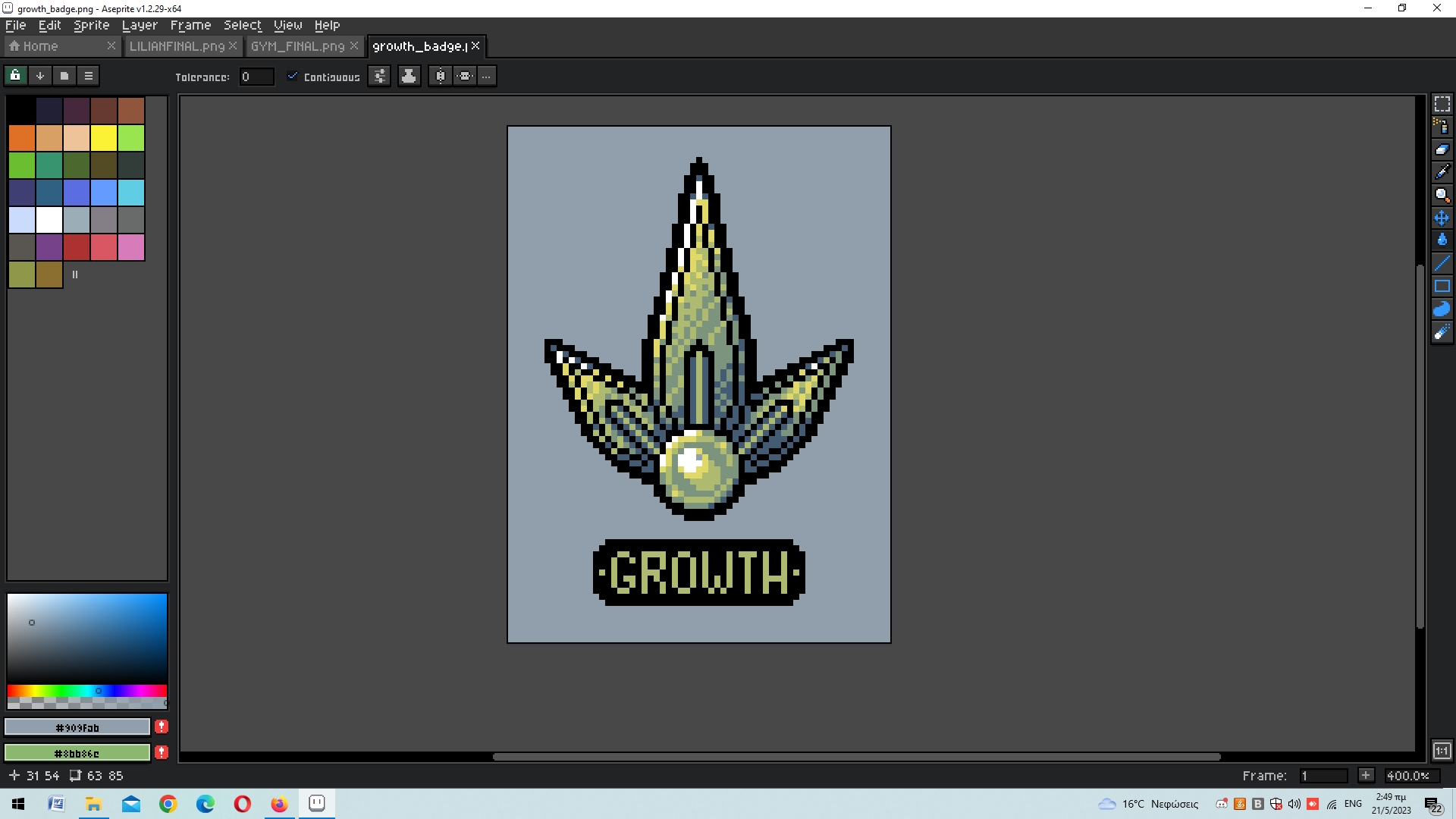1456x819 pixels.
Task: Pick the pink palette swatch
Action: coord(131,247)
